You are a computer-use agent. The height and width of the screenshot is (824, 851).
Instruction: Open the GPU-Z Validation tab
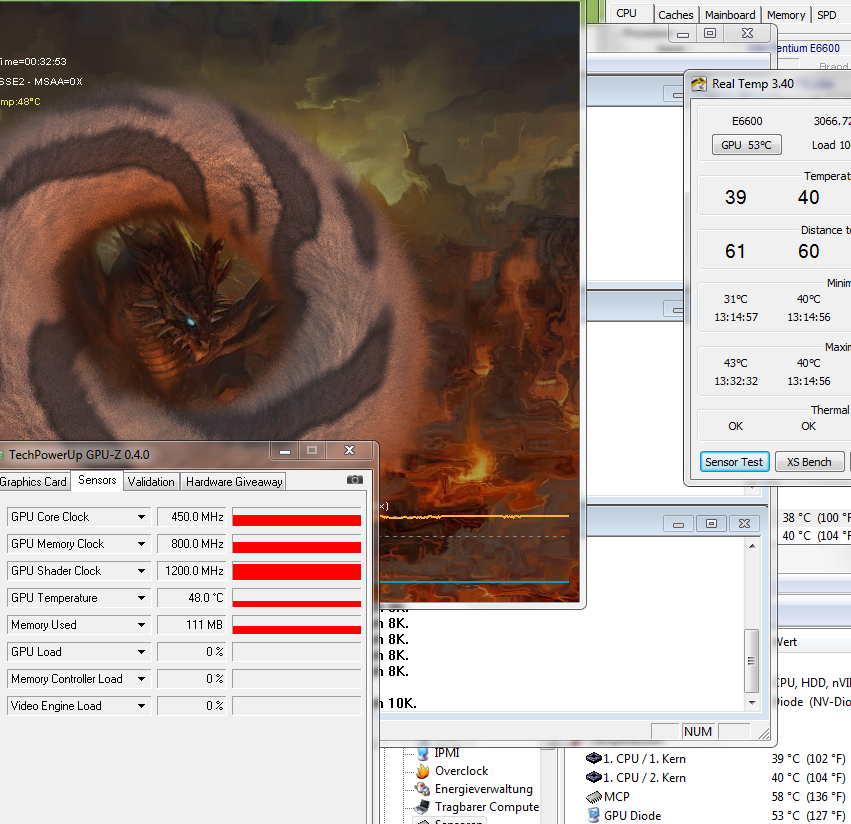[151, 482]
